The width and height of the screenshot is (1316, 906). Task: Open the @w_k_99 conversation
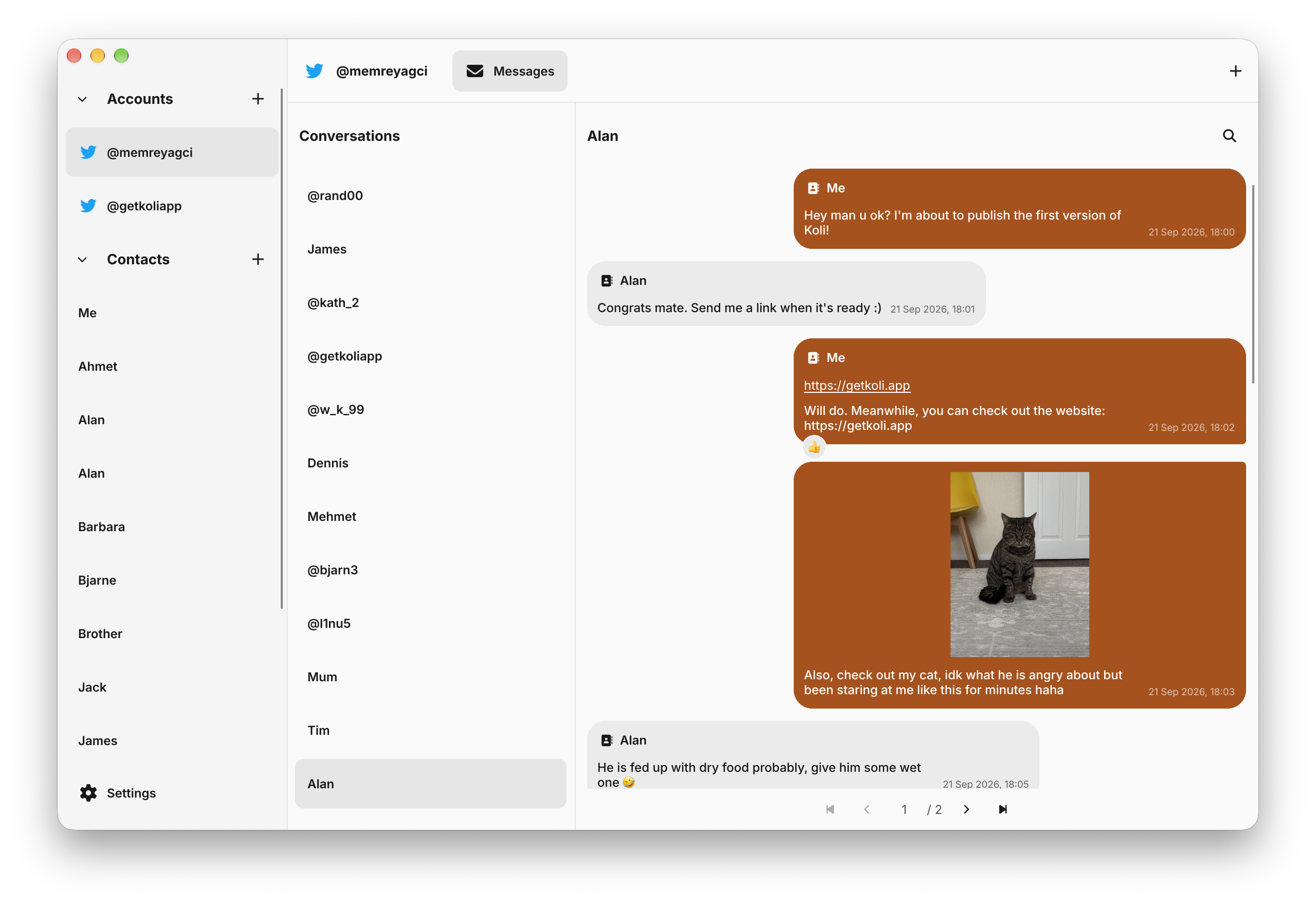[x=431, y=409]
